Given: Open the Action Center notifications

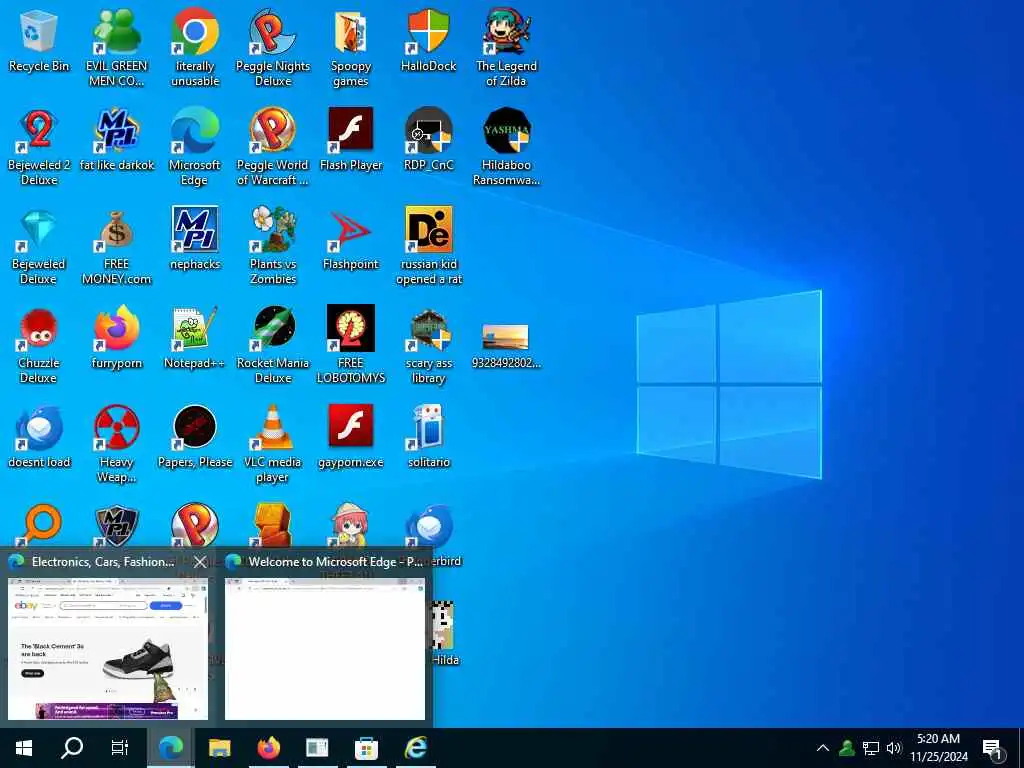Looking at the screenshot, I should click(992, 748).
